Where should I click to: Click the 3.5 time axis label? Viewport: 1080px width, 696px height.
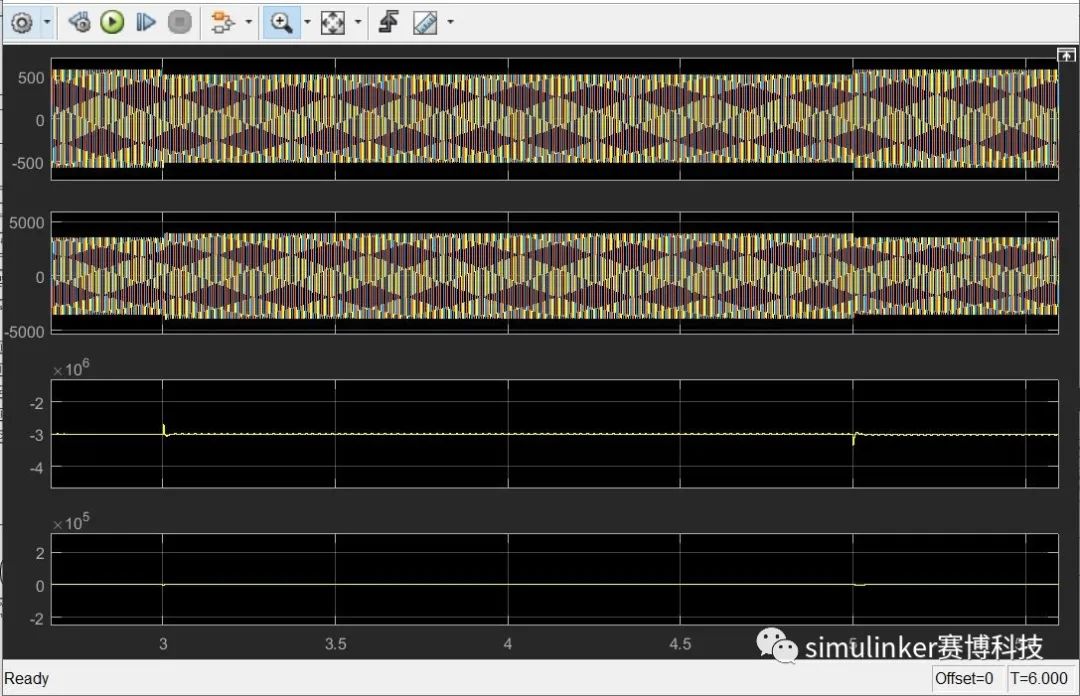click(x=335, y=644)
